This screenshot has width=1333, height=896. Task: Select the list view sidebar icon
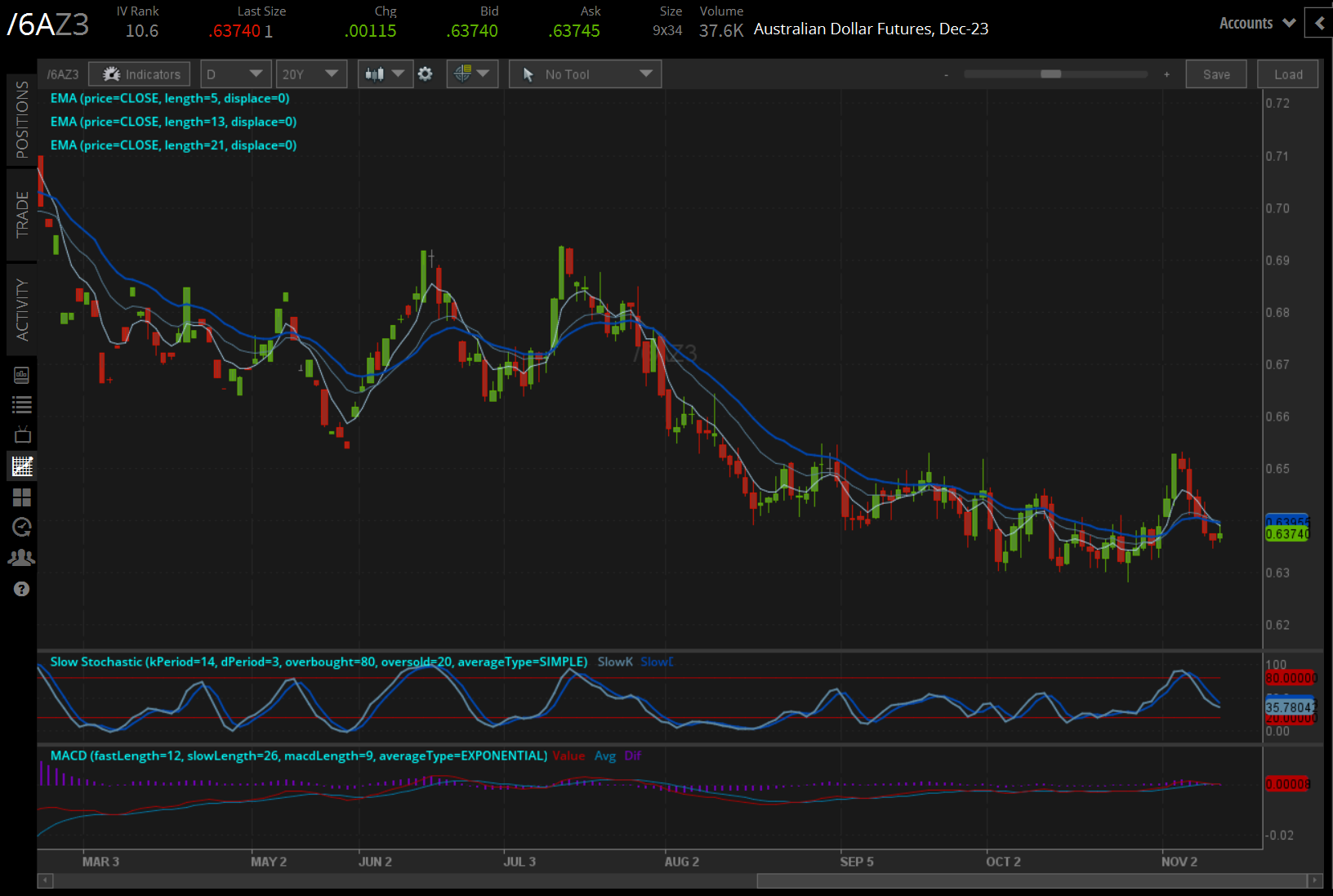pos(22,404)
